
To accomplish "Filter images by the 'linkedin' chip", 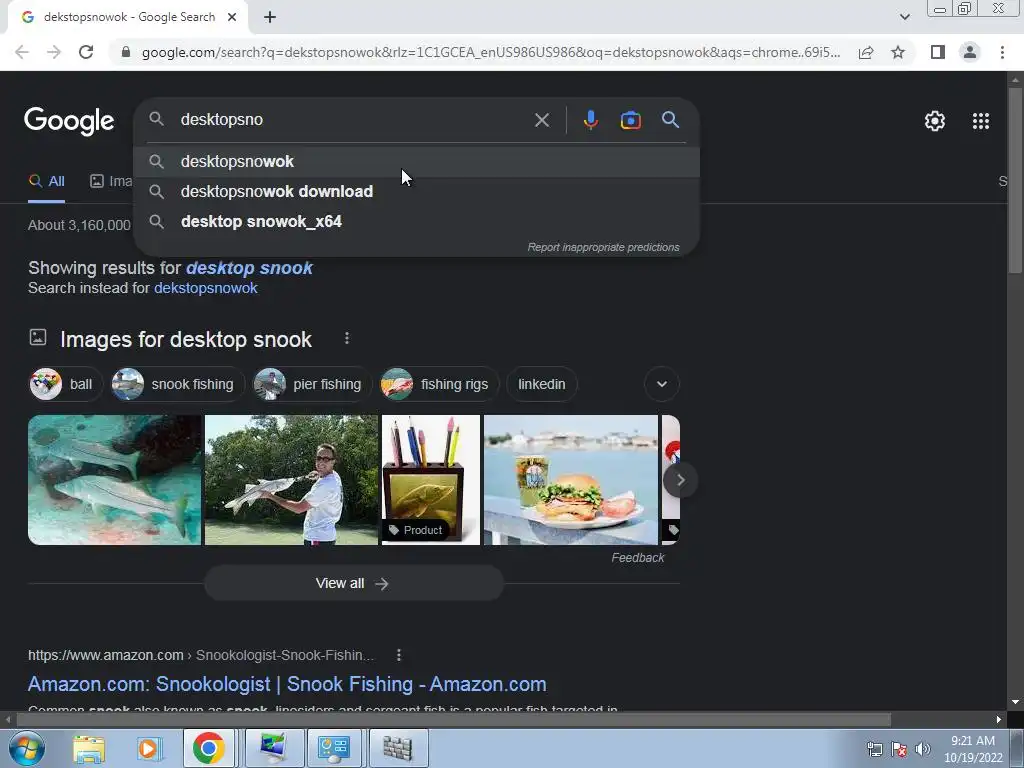I will 541,384.
